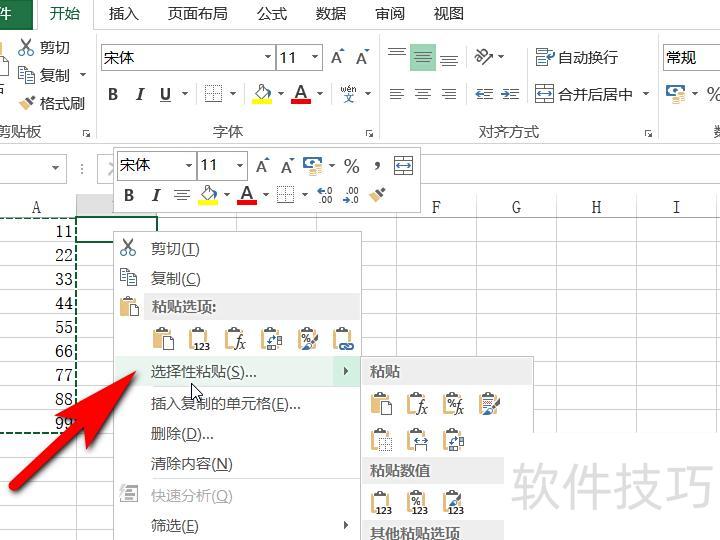Click the mini toolbar comma style icon
Image resolution: width=720 pixels, height=540 pixels.
click(377, 166)
